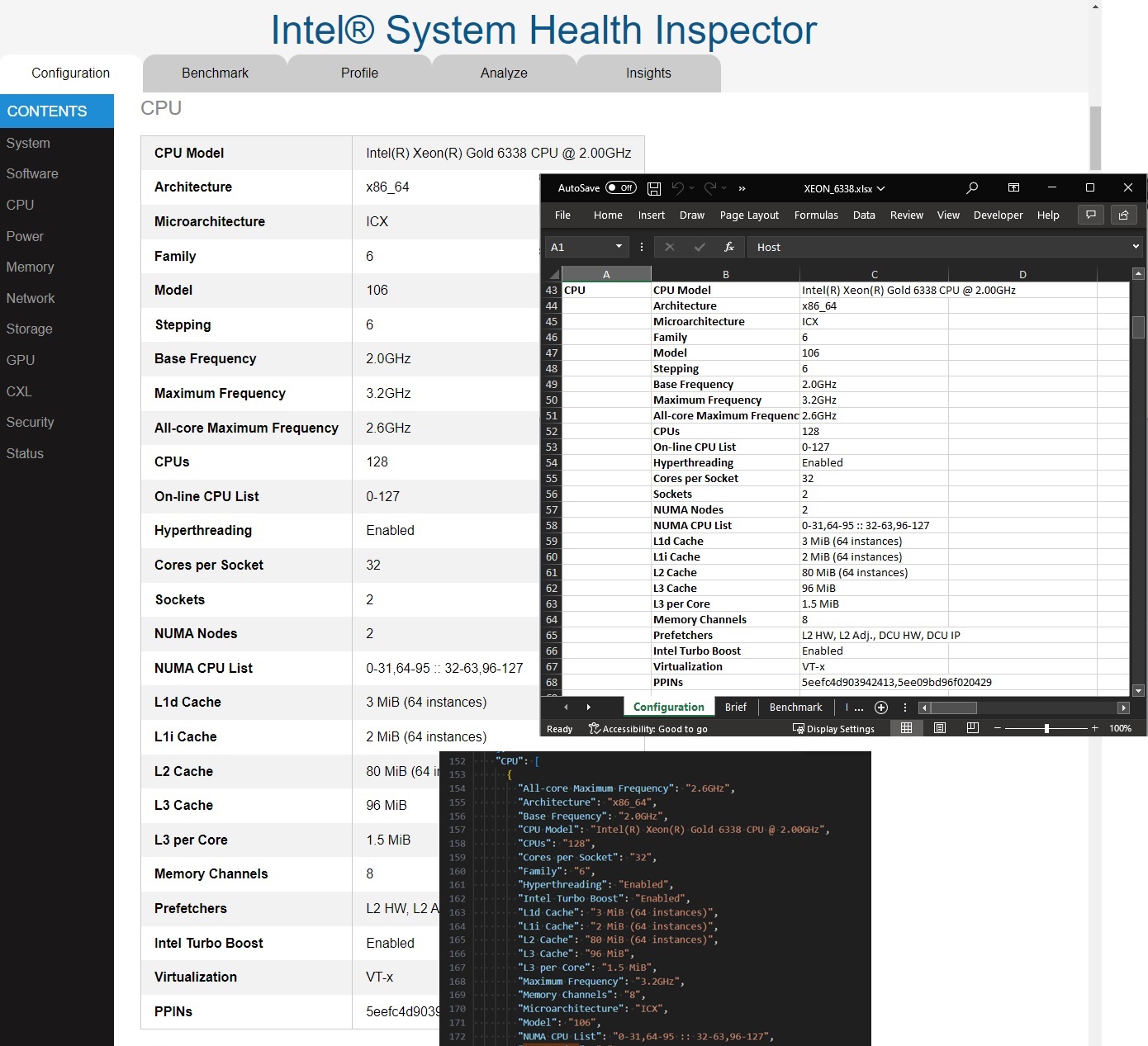Click the web page vertical scrollbar thumb
This screenshot has width=1148, height=1046.
[1095, 138]
